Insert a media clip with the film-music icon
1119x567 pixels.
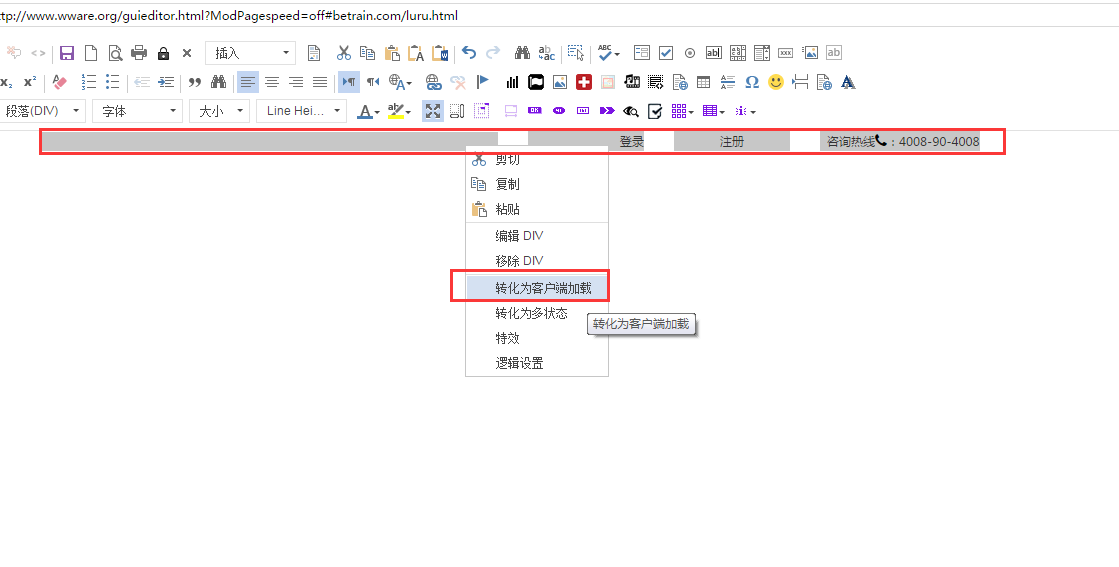[x=632, y=83]
